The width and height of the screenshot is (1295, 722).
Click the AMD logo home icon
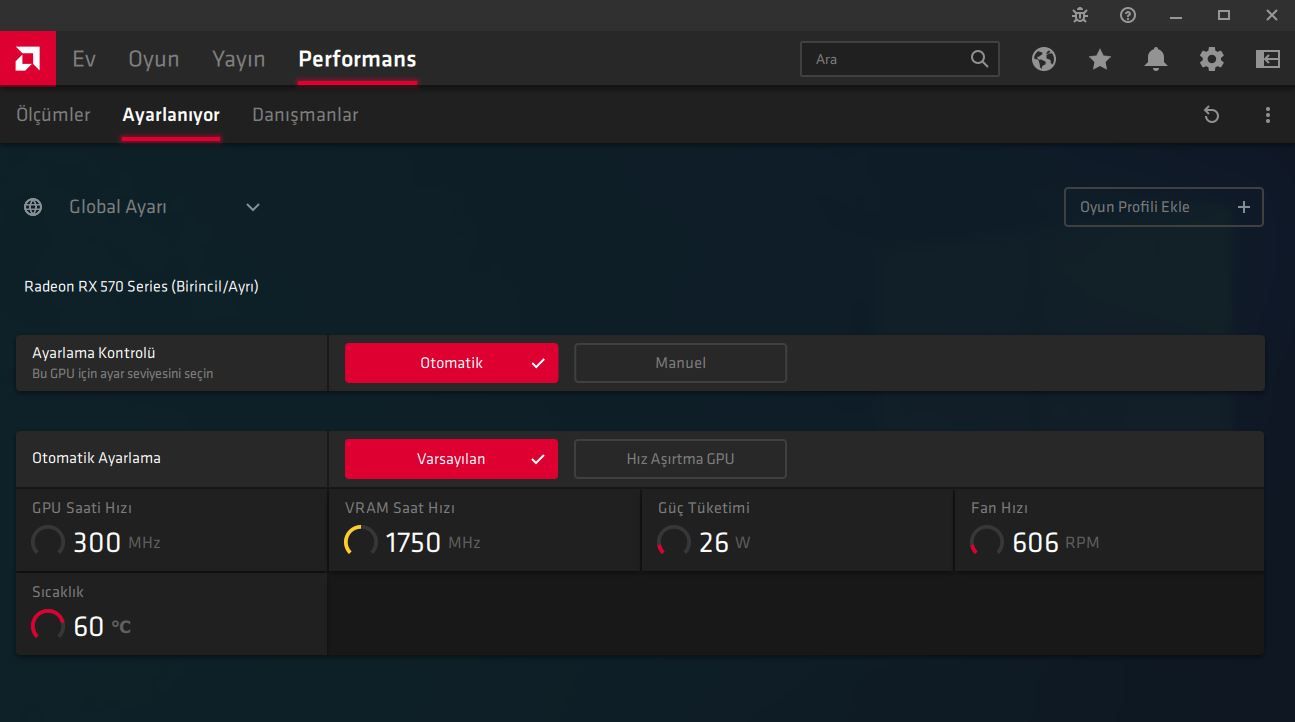point(28,59)
